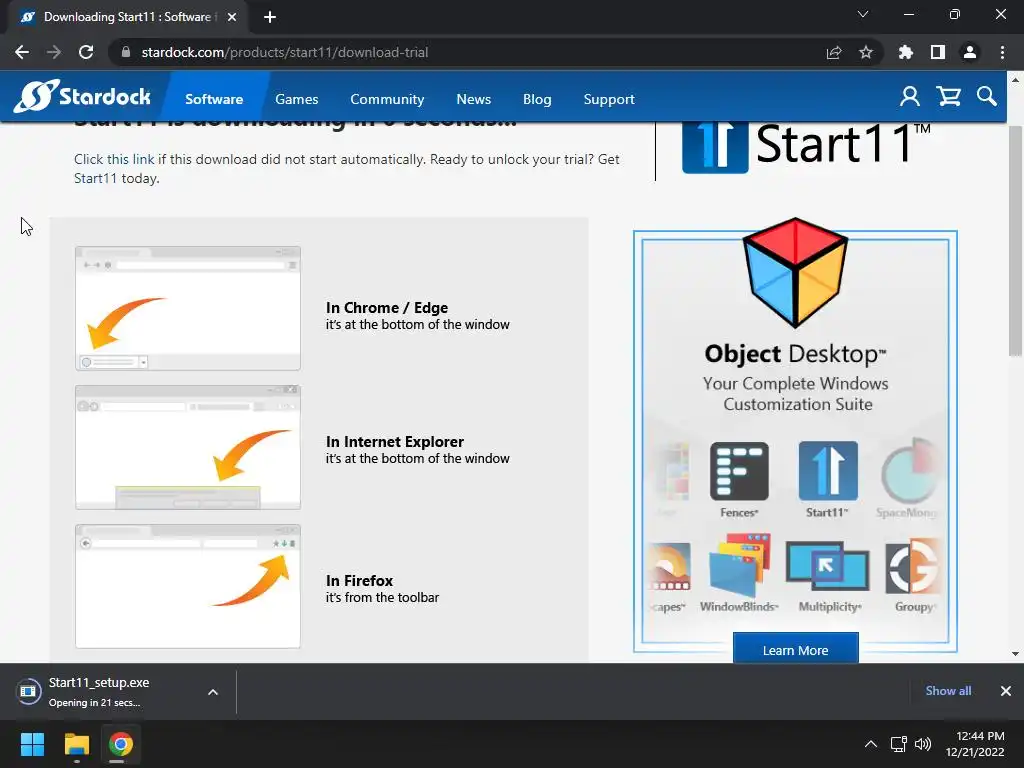Click the Chrome taskbar icon
The image size is (1024, 768).
(x=121, y=744)
